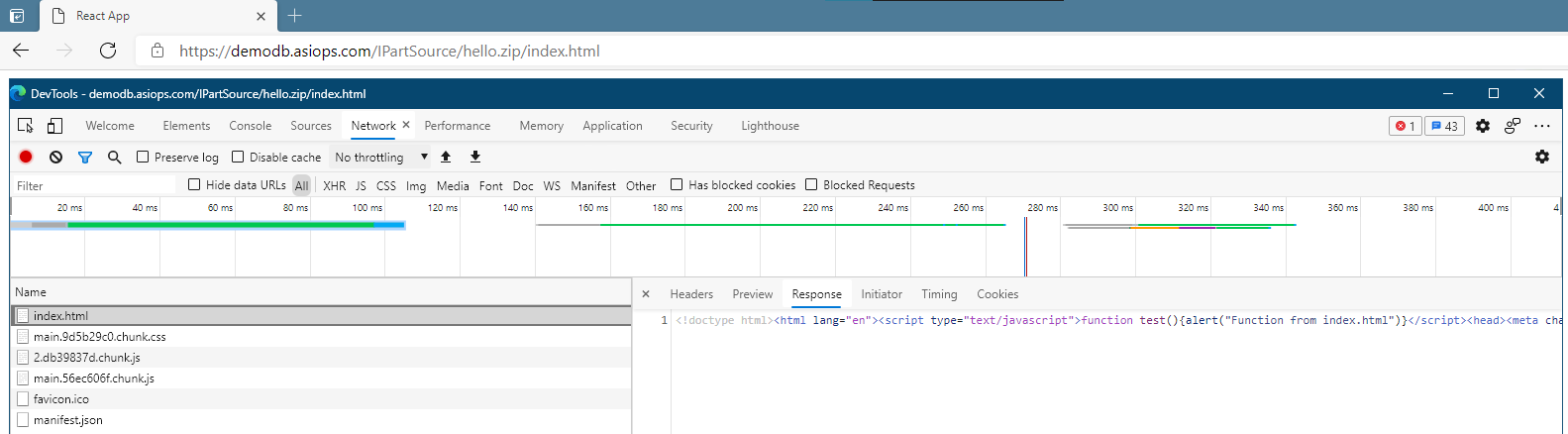Open the Memory tab
The height and width of the screenshot is (434, 1568).
click(x=541, y=126)
